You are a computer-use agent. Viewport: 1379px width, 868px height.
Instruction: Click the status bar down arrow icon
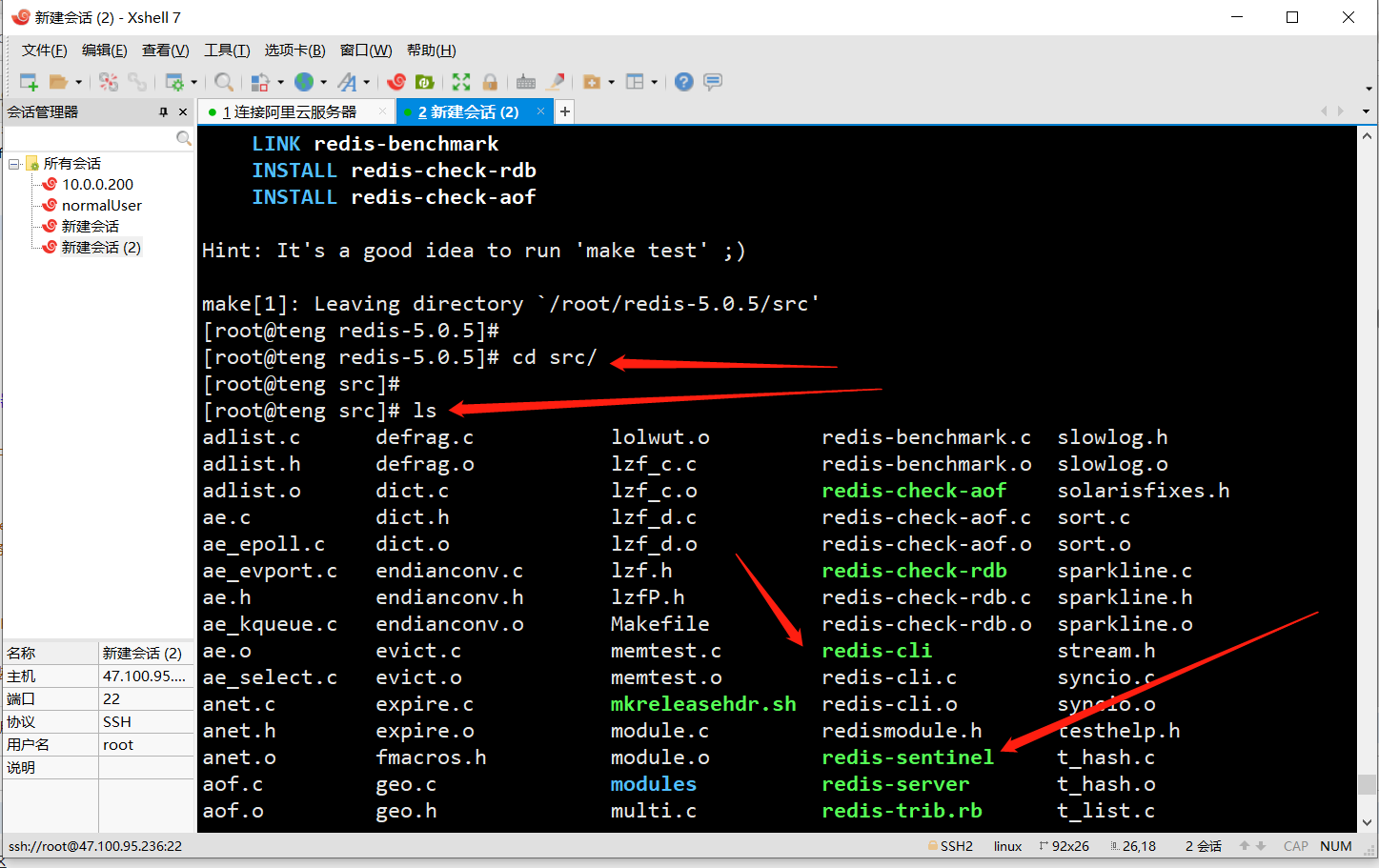1261,846
